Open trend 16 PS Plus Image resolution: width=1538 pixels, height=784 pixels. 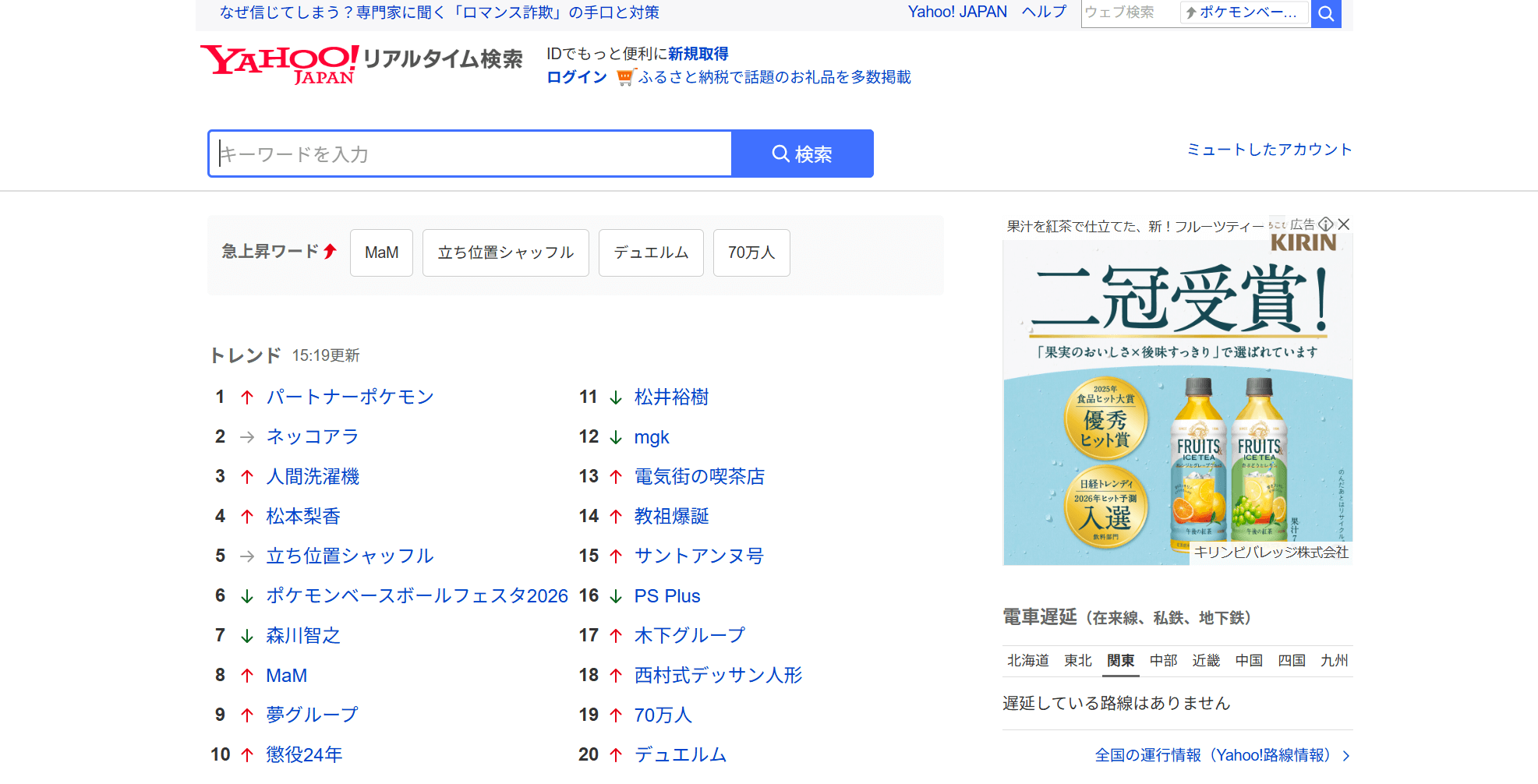click(x=667, y=595)
